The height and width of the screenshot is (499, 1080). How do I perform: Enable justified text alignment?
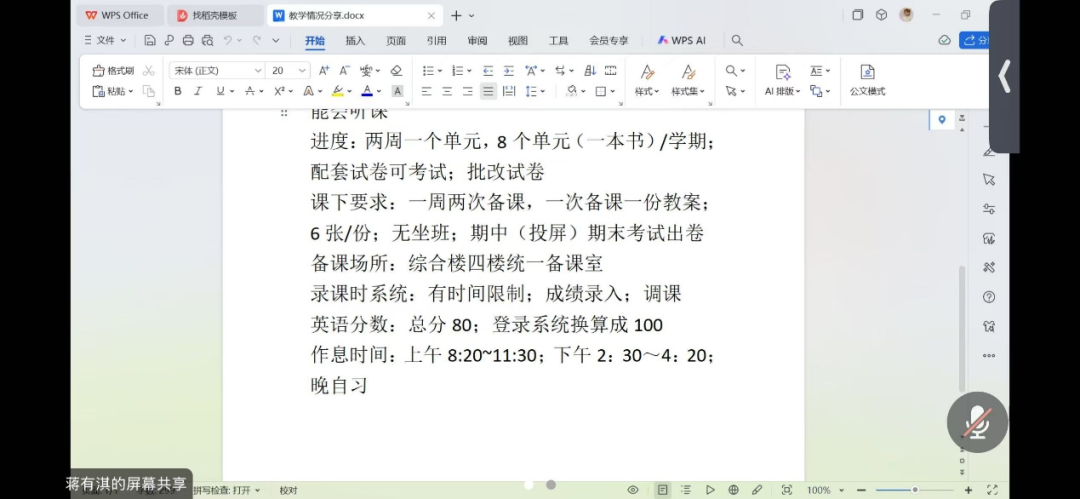(x=488, y=91)
